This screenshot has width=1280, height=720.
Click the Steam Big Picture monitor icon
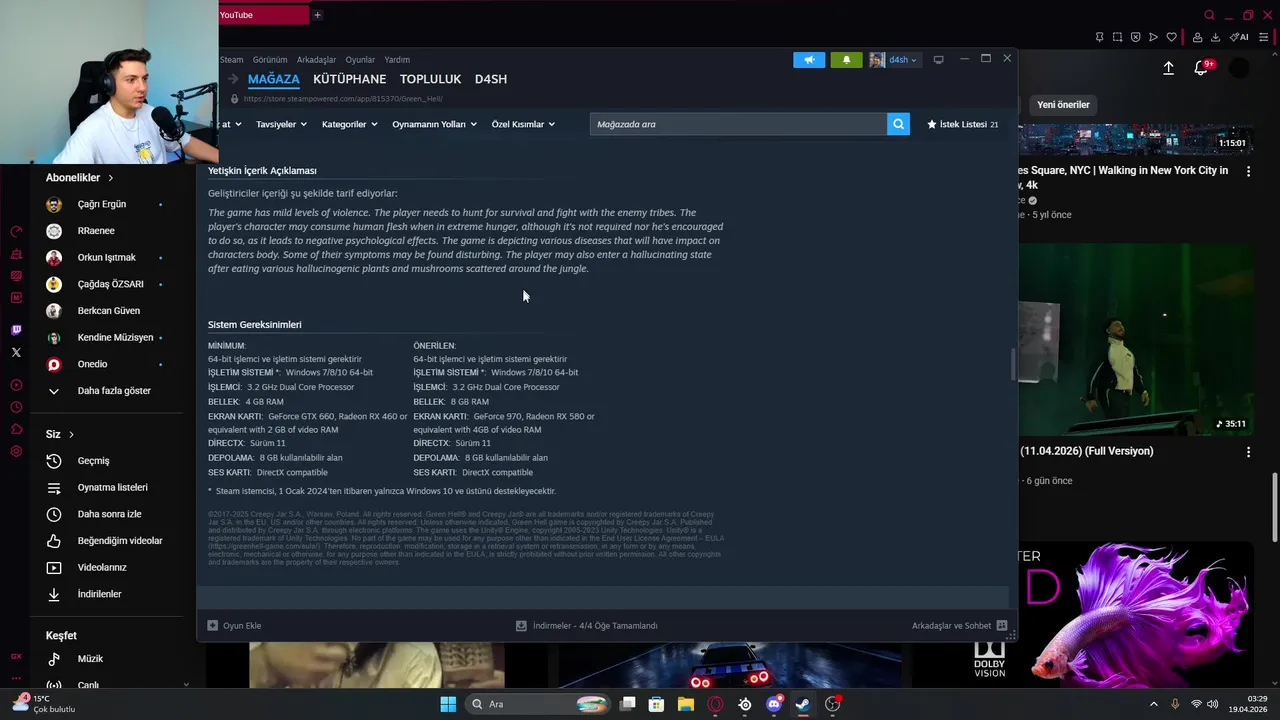click(x=938, y=60)
